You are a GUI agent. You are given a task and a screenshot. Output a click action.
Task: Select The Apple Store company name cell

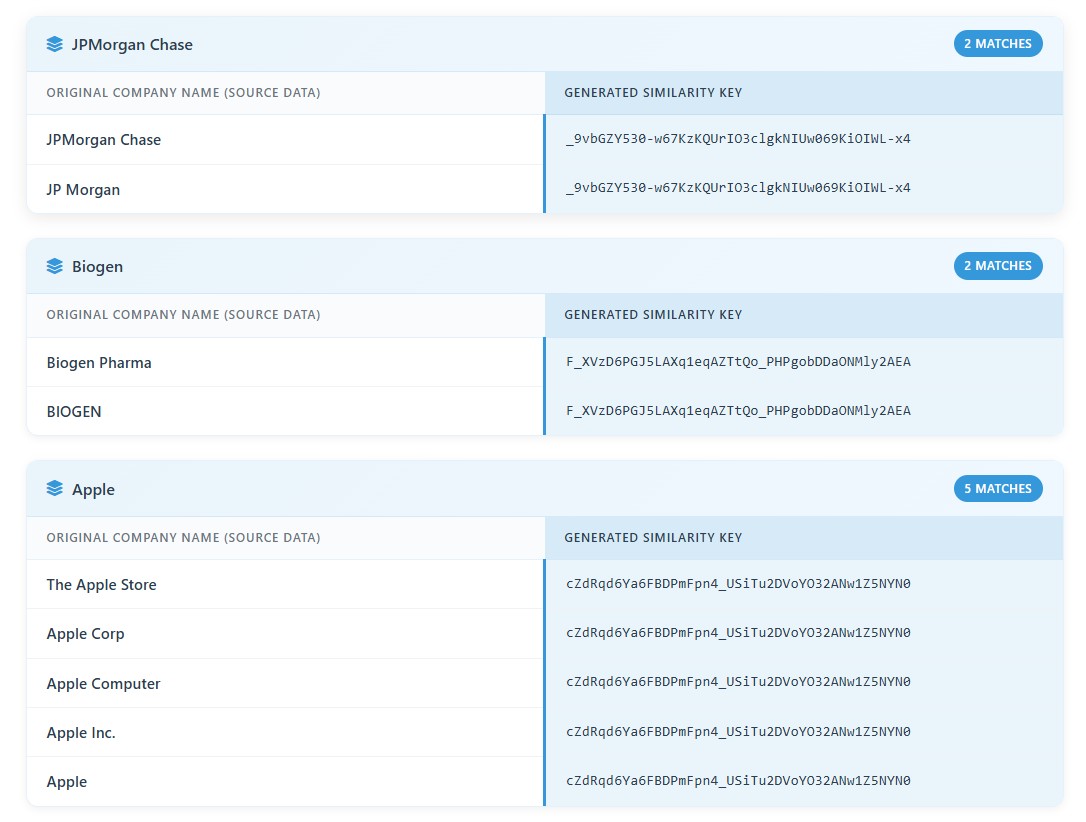point(285,584)
